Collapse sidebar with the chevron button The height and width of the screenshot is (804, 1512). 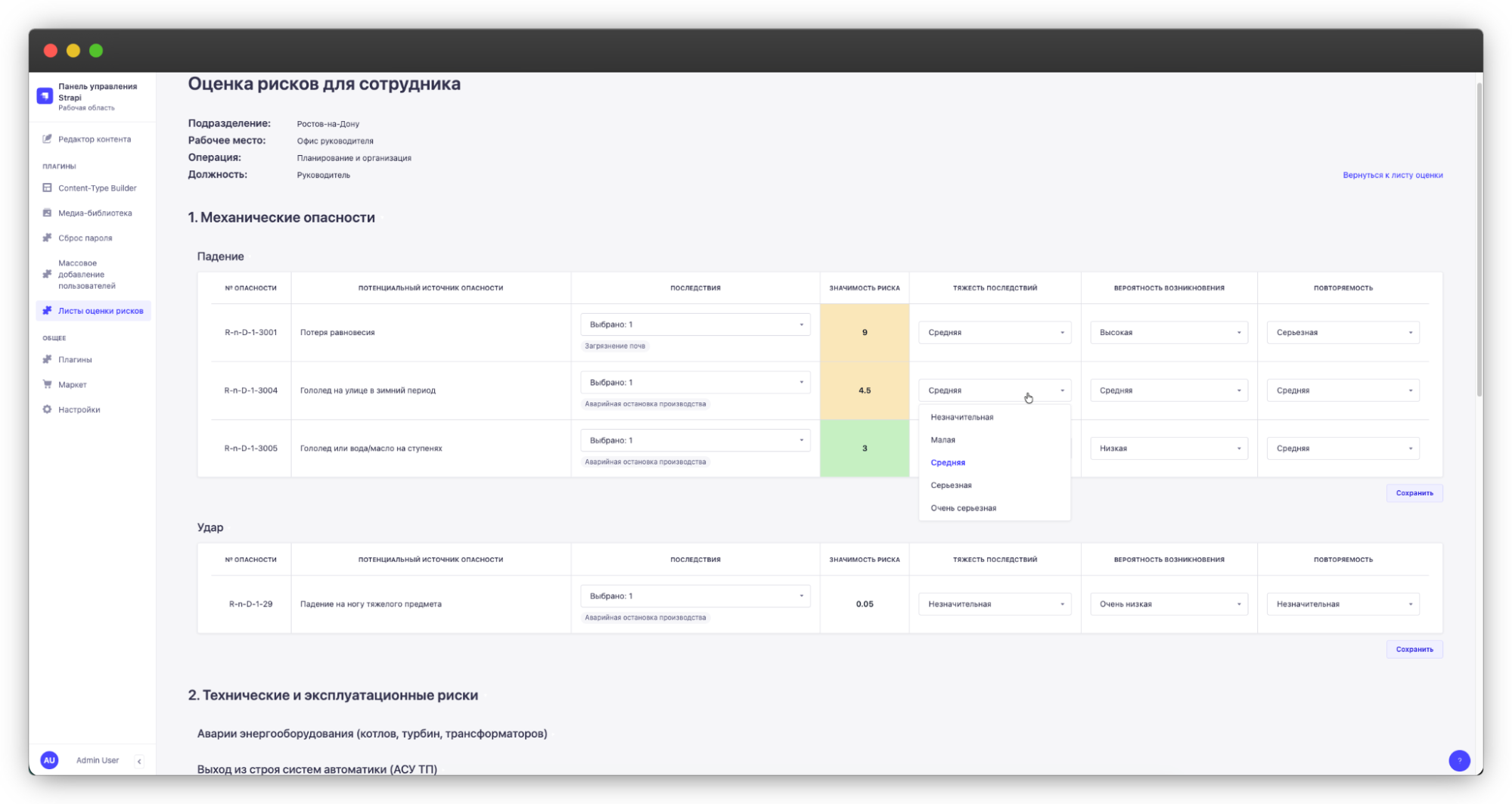click(139, 761)
